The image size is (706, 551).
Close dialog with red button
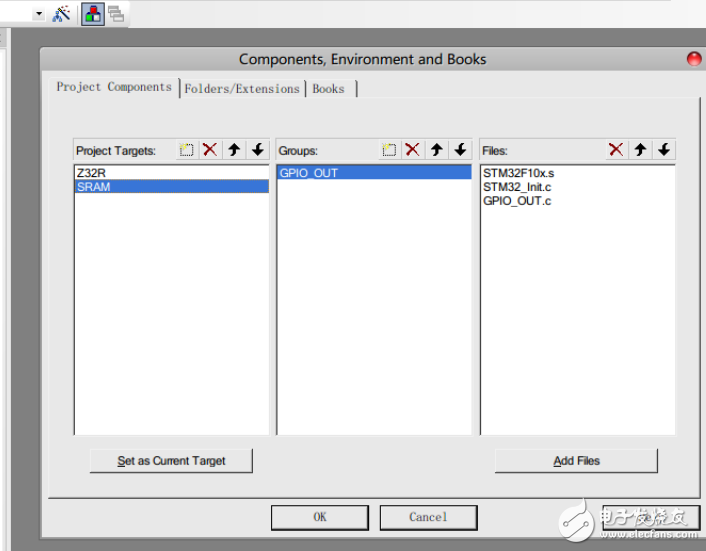[694, 59]
